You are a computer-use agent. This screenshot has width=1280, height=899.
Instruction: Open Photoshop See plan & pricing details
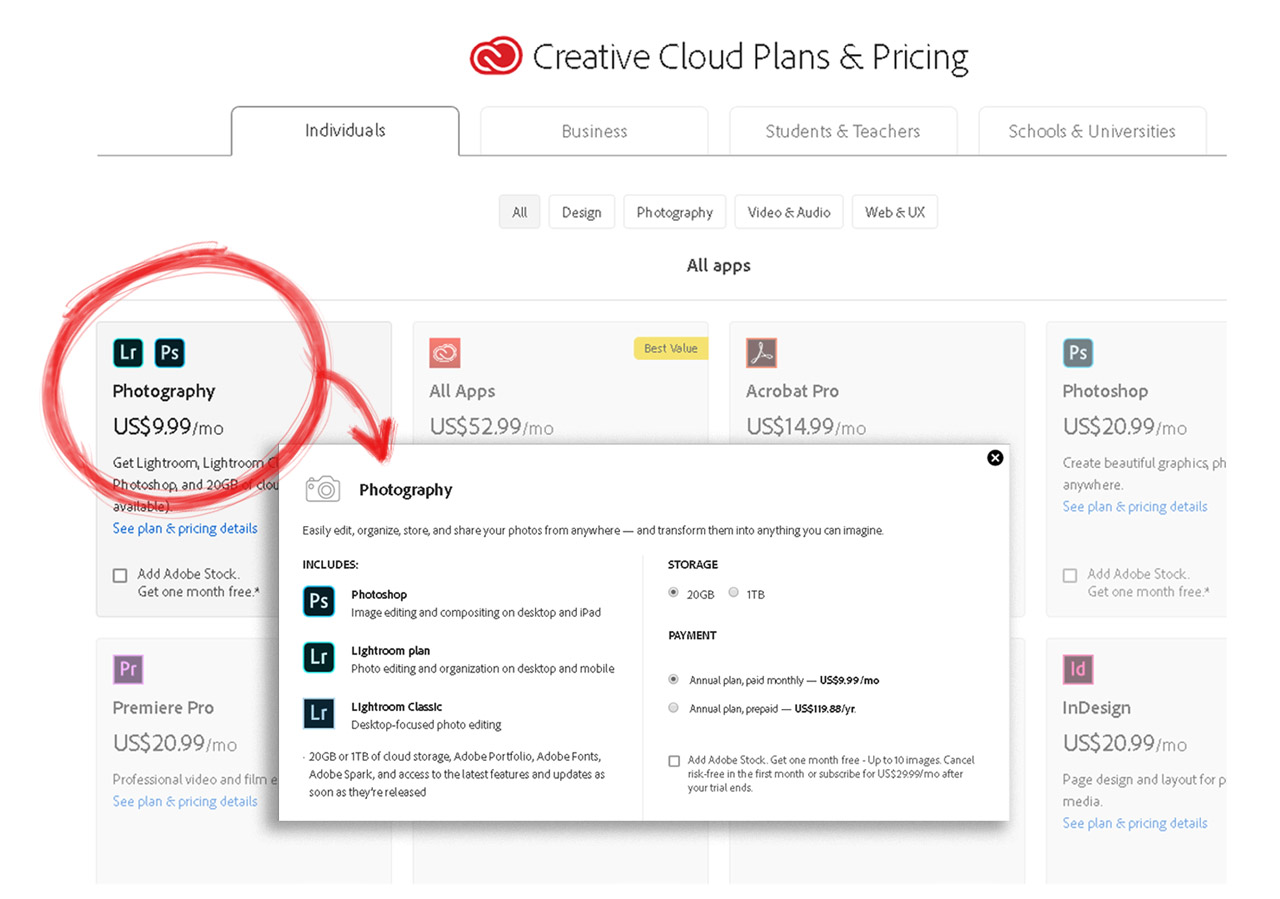click(1135, 507)
